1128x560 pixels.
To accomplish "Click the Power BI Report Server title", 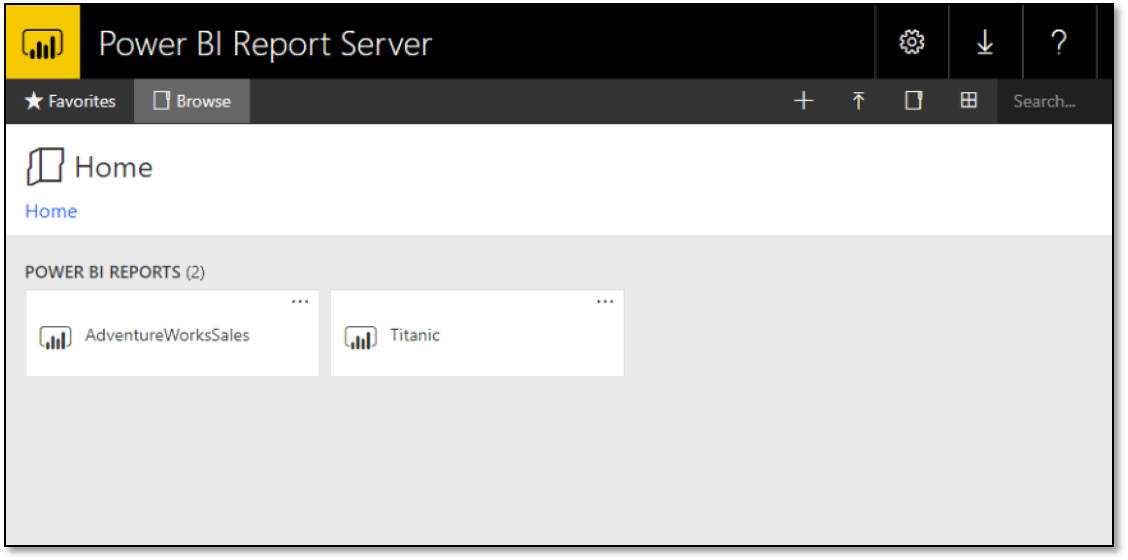I will pyautogui.click(x=265, y=44).
